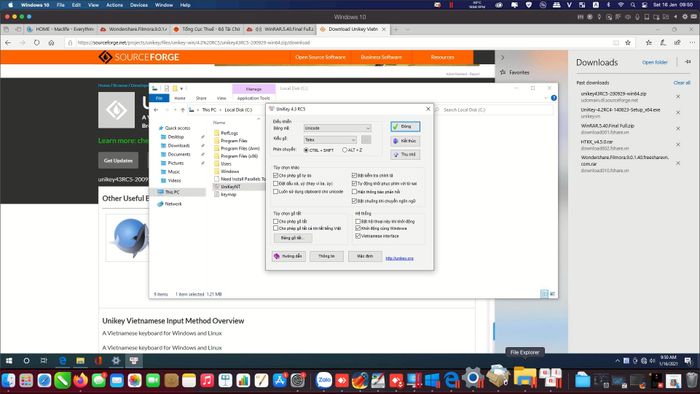This screenshot has width=700, height=394.
Task: Click the Search Local Disk (C:) field
Action: tap(493, 110)
